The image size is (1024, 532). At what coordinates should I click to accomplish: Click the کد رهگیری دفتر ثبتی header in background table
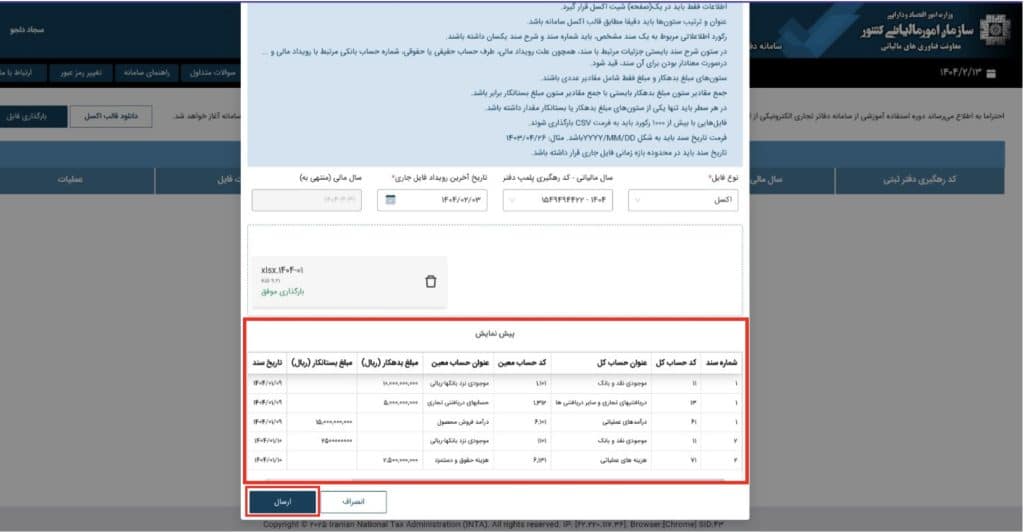coord(920,180)
